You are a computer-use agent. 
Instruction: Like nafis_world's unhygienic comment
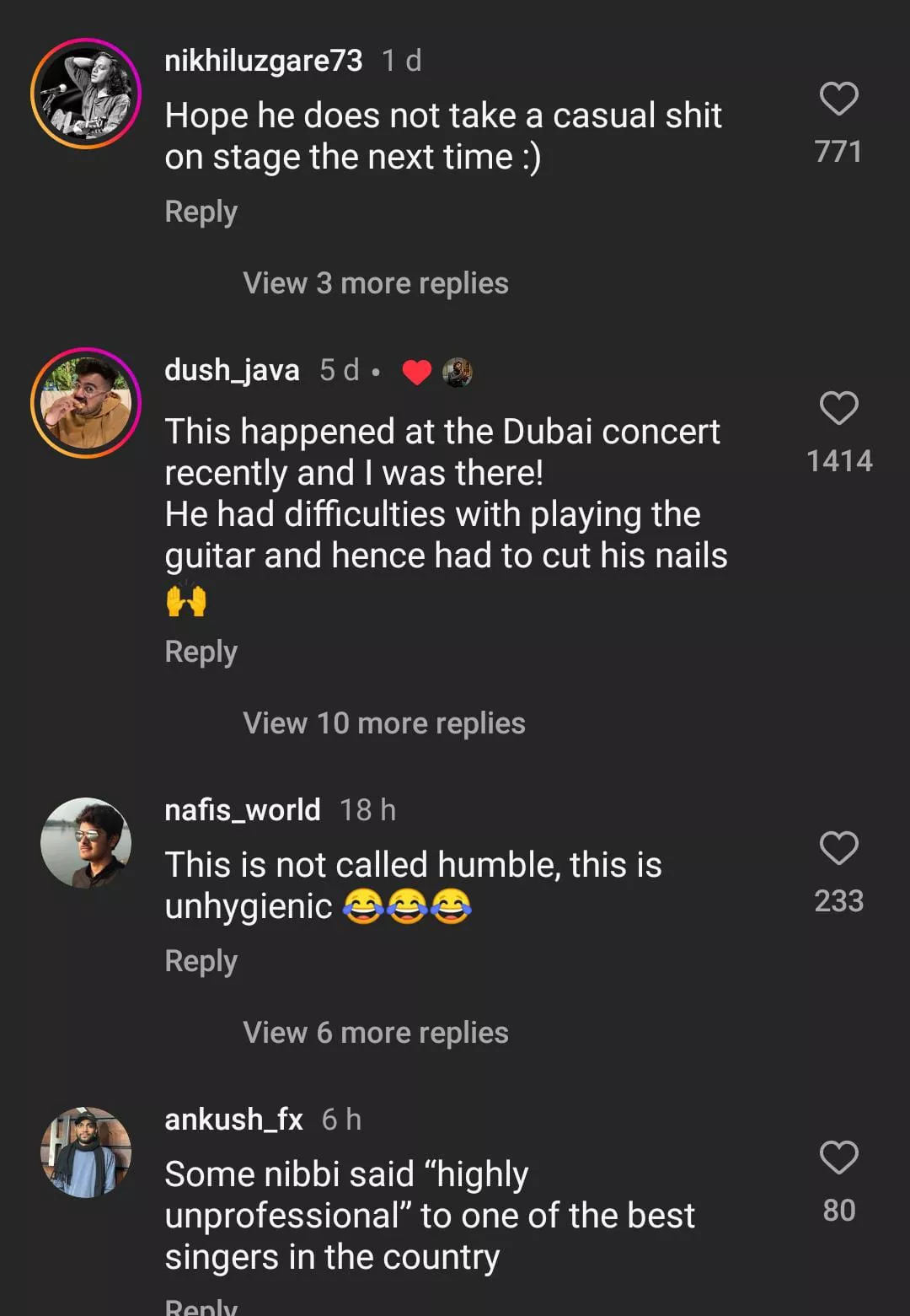tap(838, 848)
